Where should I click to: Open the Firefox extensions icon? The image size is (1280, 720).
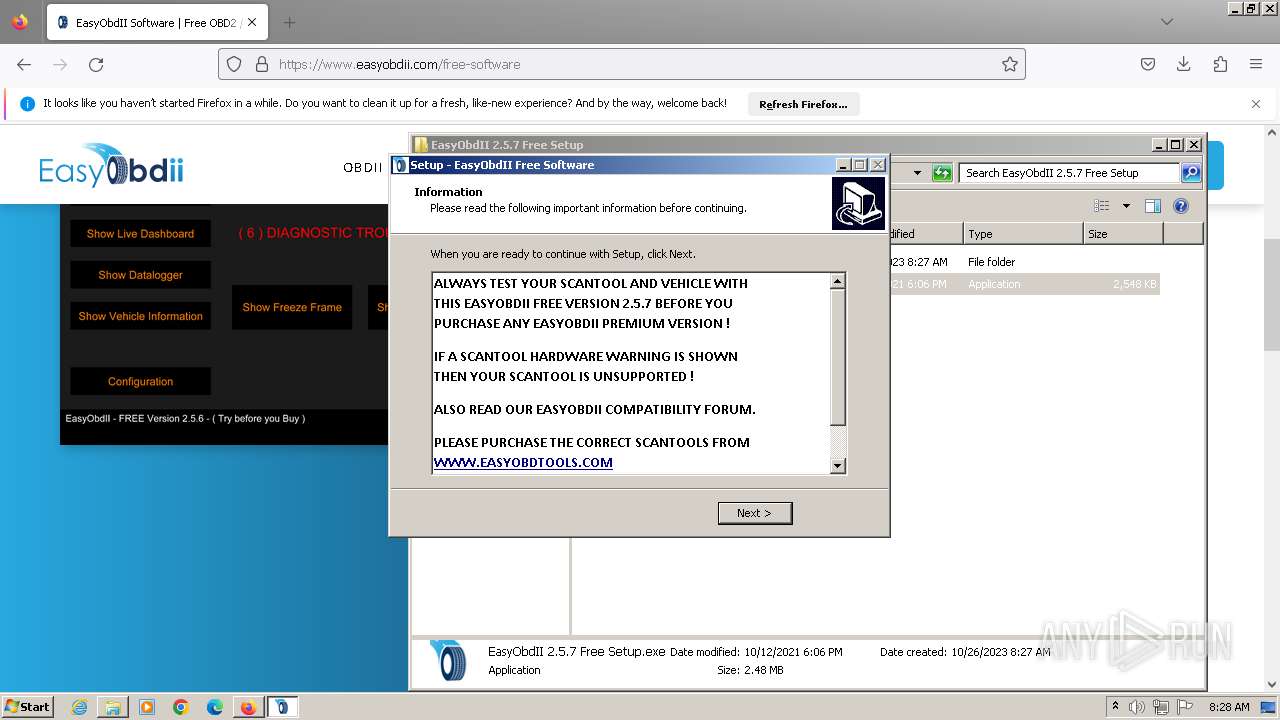click(x=1220, y=64)
